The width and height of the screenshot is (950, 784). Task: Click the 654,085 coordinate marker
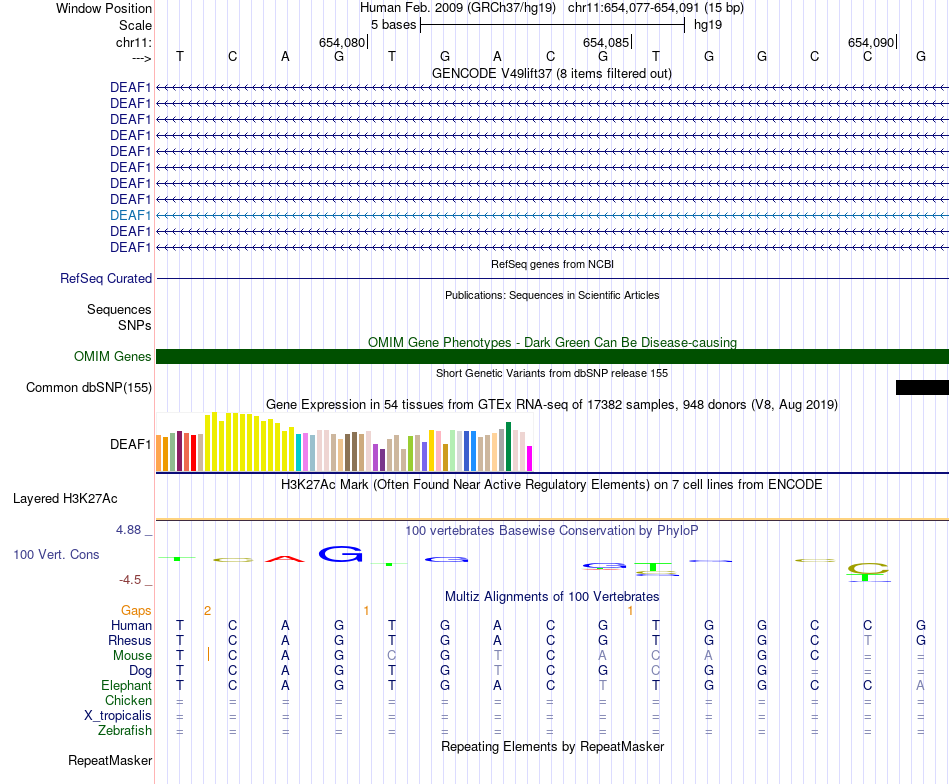point(606,42)
